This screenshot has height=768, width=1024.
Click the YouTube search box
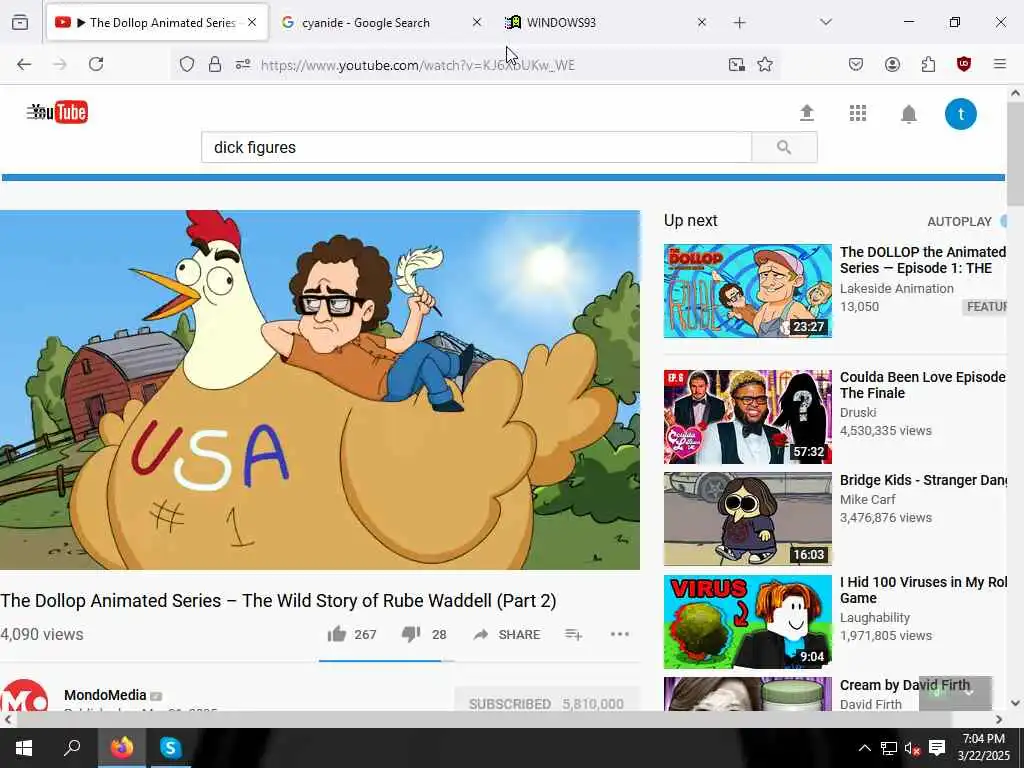pos(477,148)
